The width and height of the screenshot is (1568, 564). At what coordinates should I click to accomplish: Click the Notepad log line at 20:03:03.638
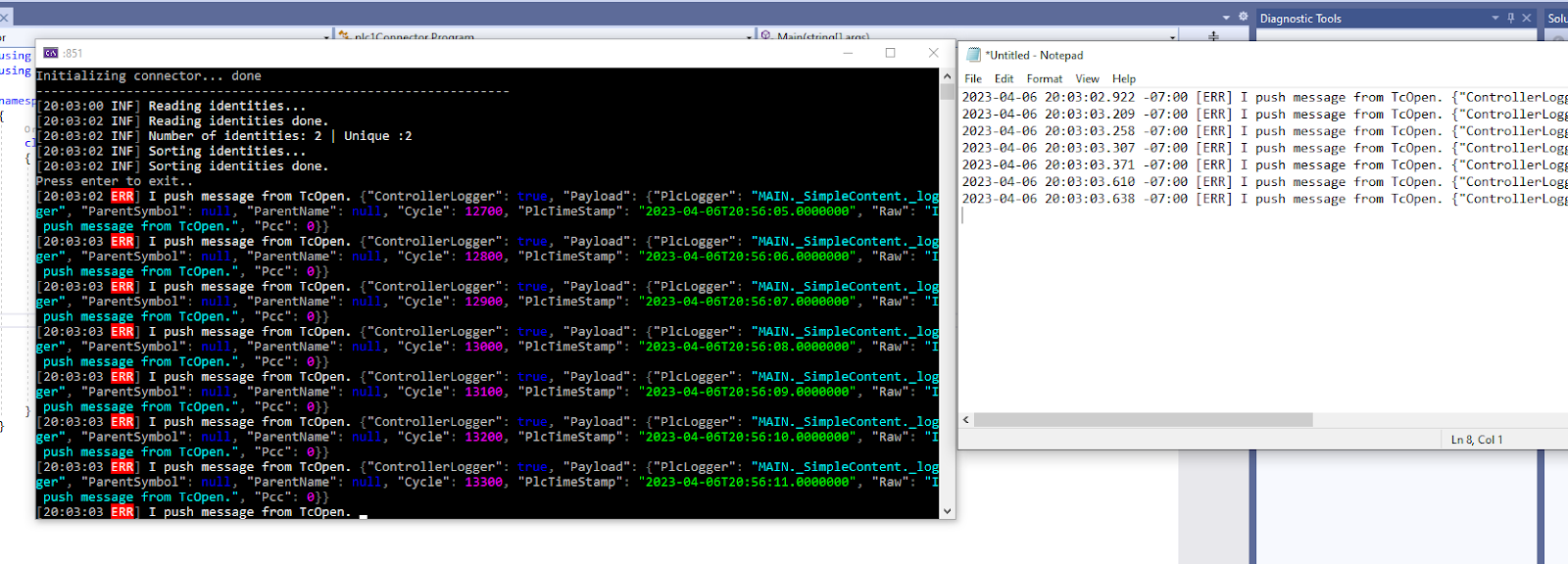coord(1264,198)
